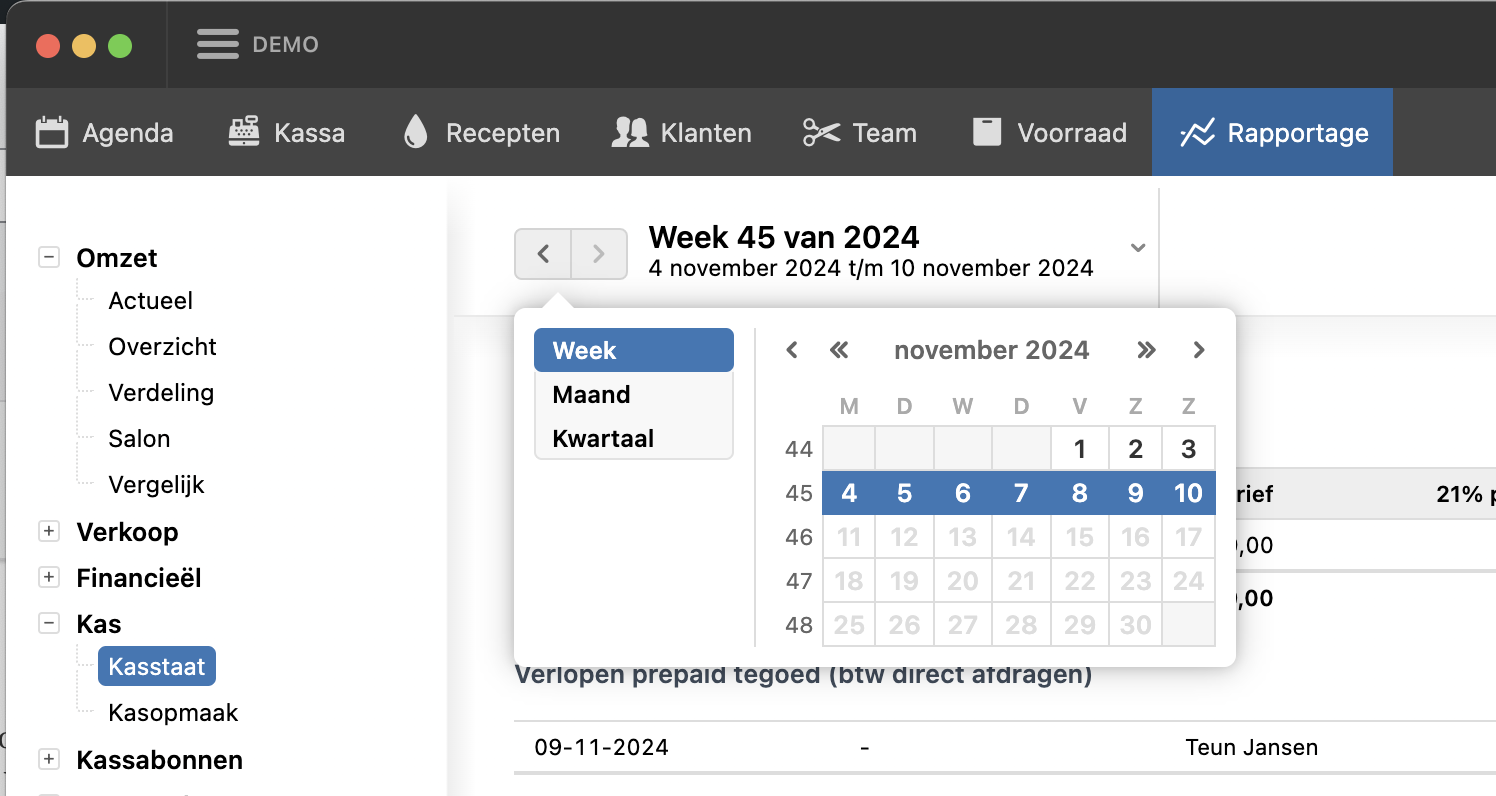Select Kwartaal as the period type
This screenshot has height=796, width=1496.
pyautogui.click(x=603, y=439)
